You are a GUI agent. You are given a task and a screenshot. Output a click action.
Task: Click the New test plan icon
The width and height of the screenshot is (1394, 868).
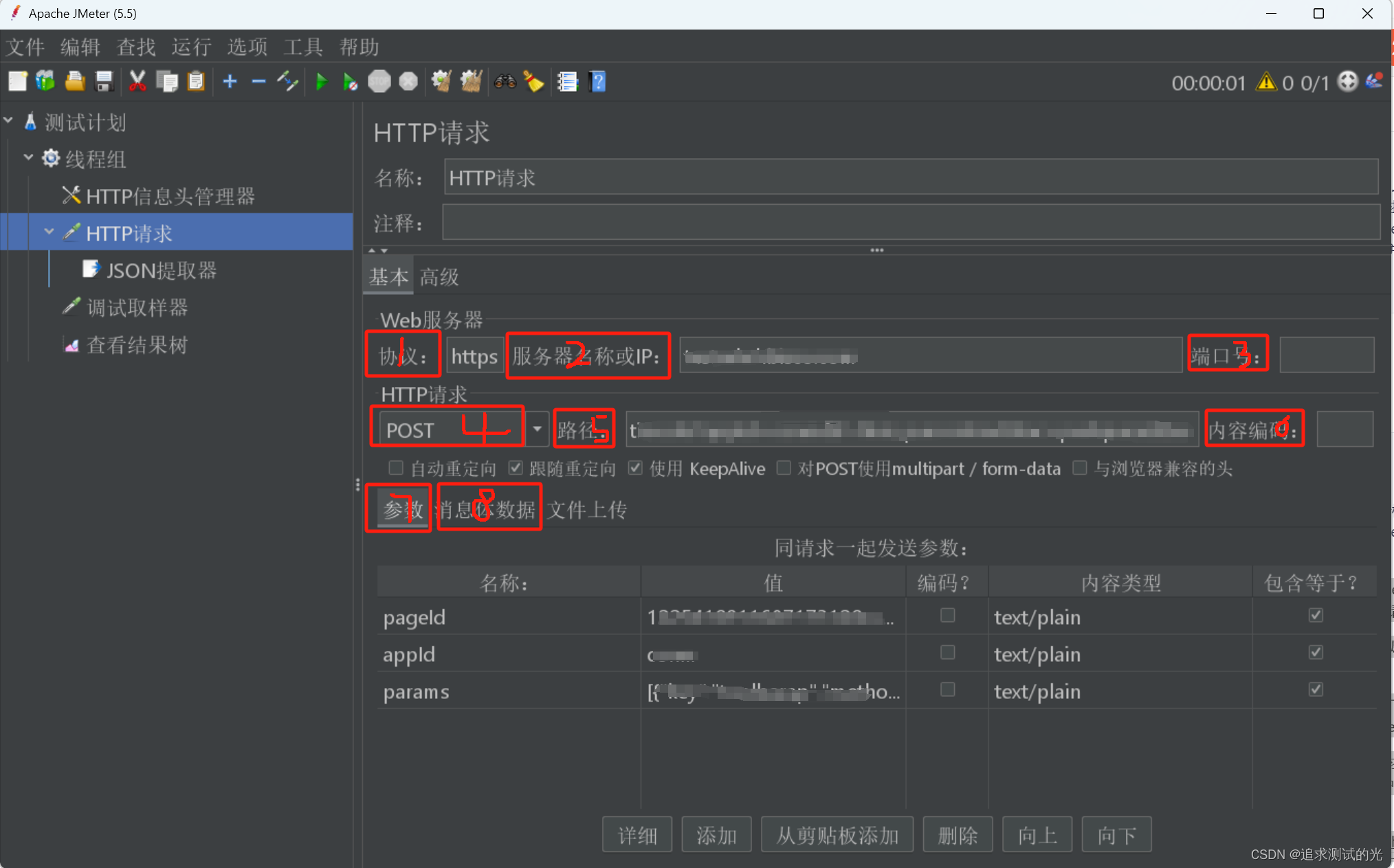point(17,82)
